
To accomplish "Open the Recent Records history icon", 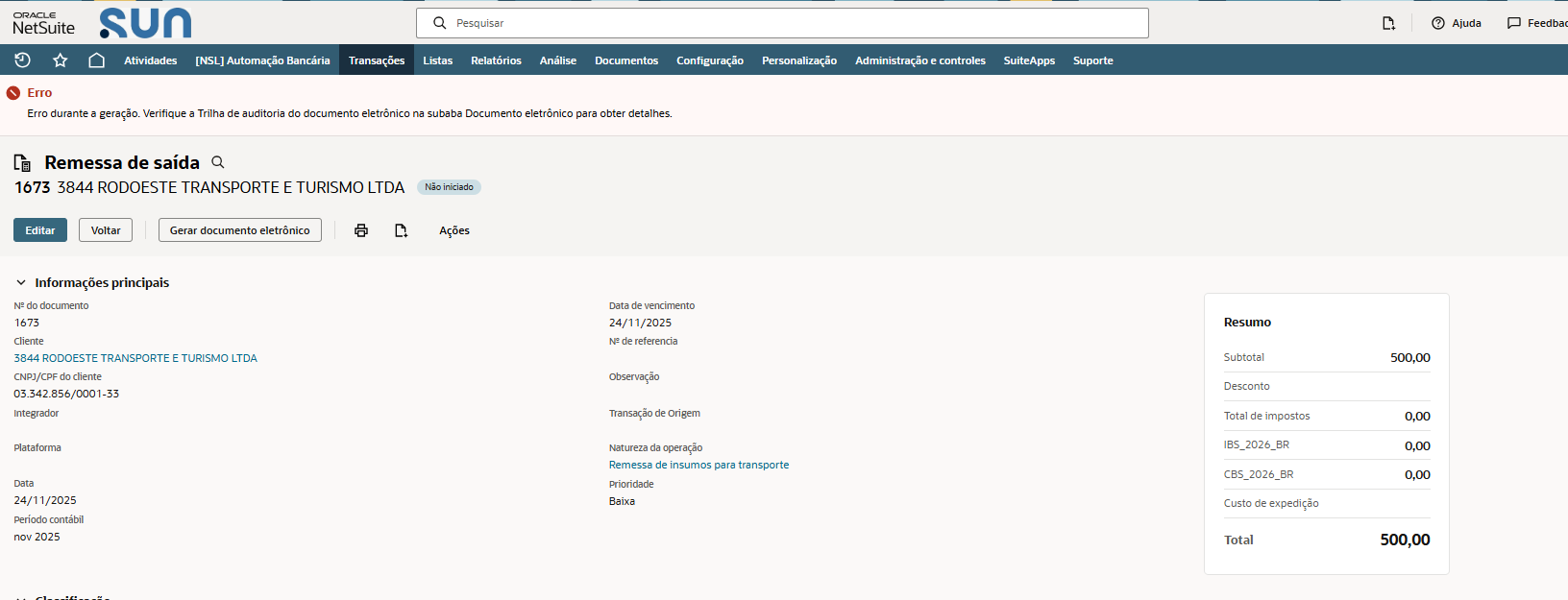I will [x=22, y=60].
